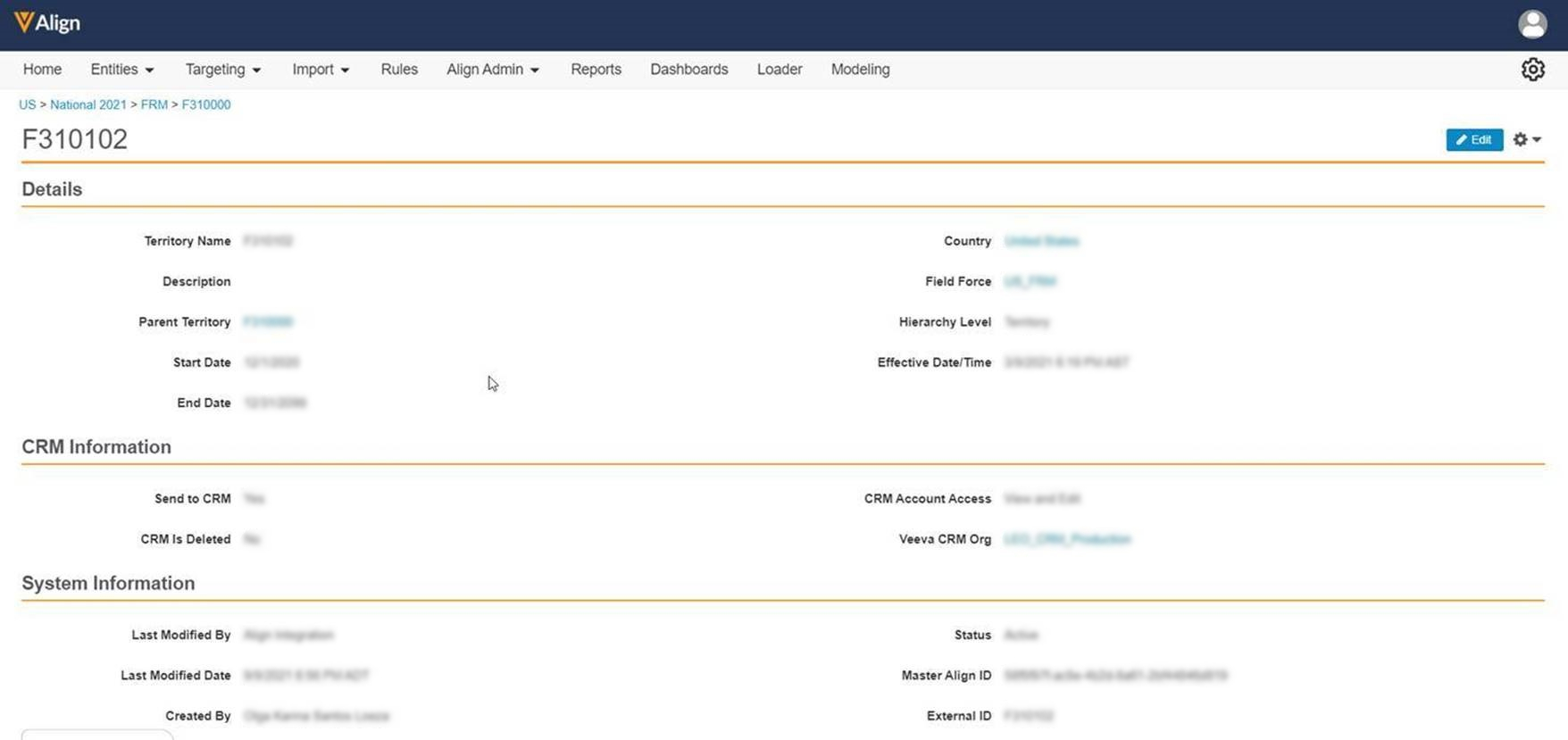Select Loader in the navigation bar

[x=780, y=70]
